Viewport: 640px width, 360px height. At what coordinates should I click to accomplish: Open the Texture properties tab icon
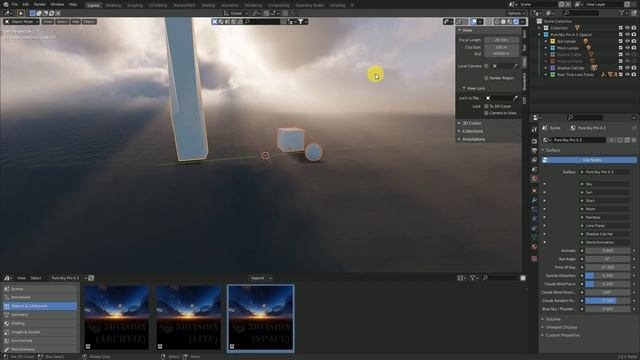(x=534, y=259)
